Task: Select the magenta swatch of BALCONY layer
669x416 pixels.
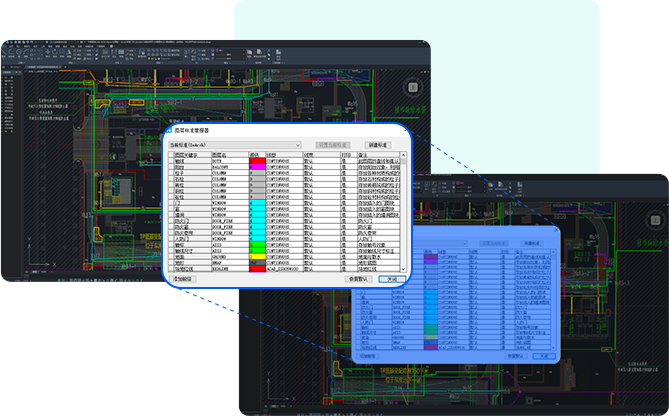Action: click(257, 168)
